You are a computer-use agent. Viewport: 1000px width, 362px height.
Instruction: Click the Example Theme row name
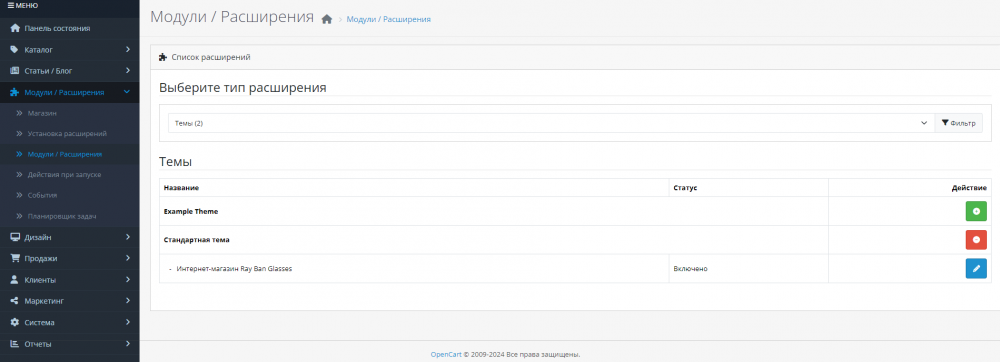point(191,211)
